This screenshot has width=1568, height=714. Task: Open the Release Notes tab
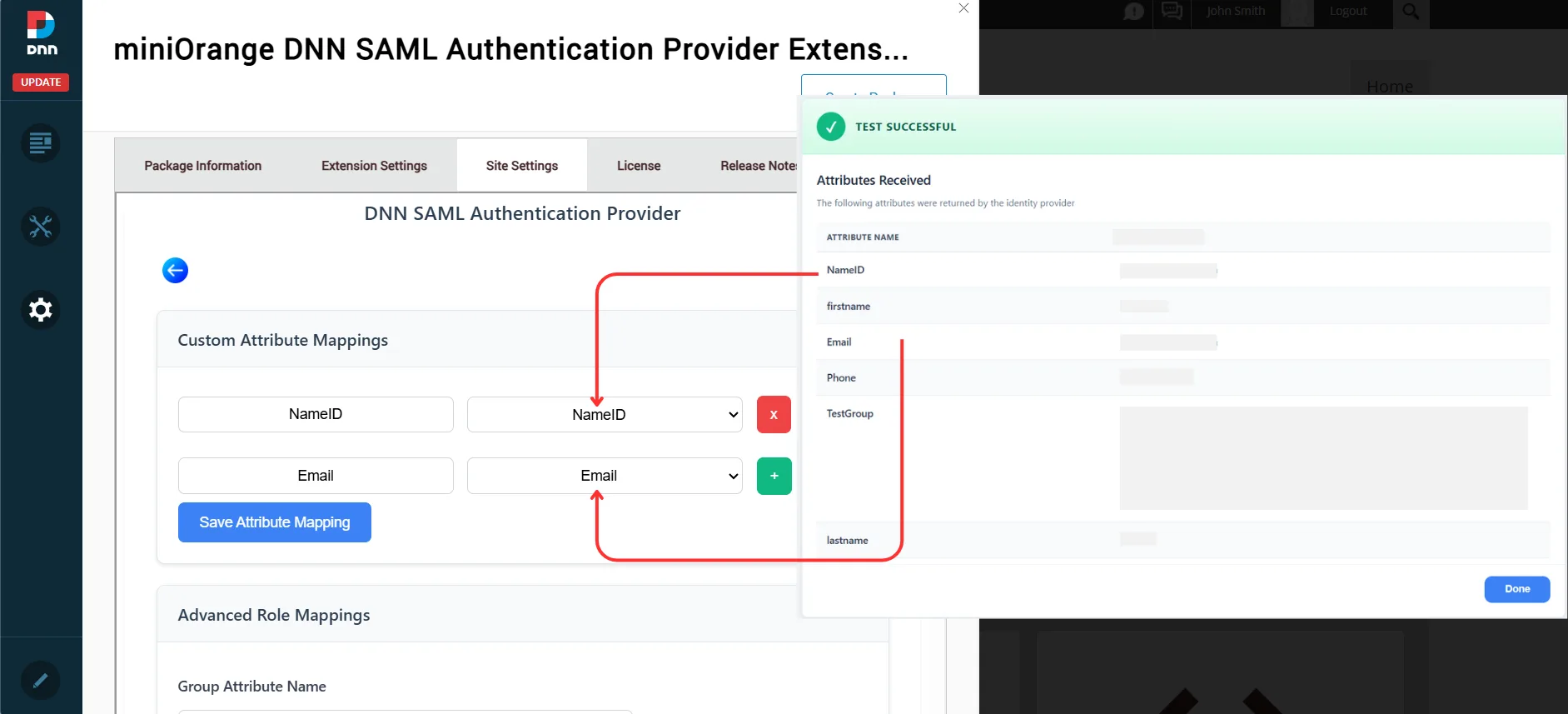(758, 166)
